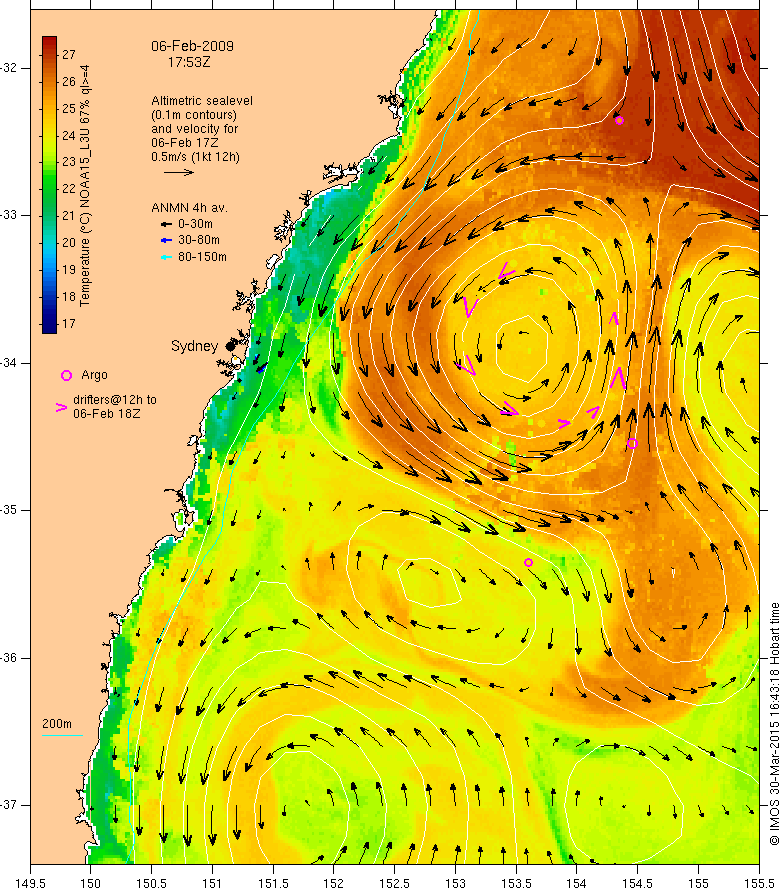Screen dimensions: 780x890
Task: Click the latitude axis label "-33"
Action: pyautogui.click(x=9, y=215)
